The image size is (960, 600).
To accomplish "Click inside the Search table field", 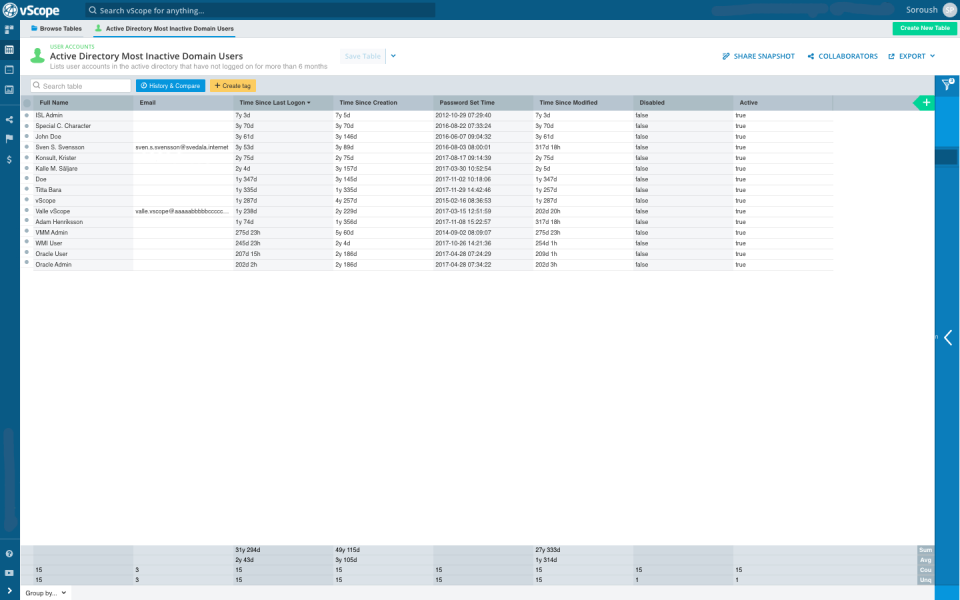I will click(x=80, y=86).
